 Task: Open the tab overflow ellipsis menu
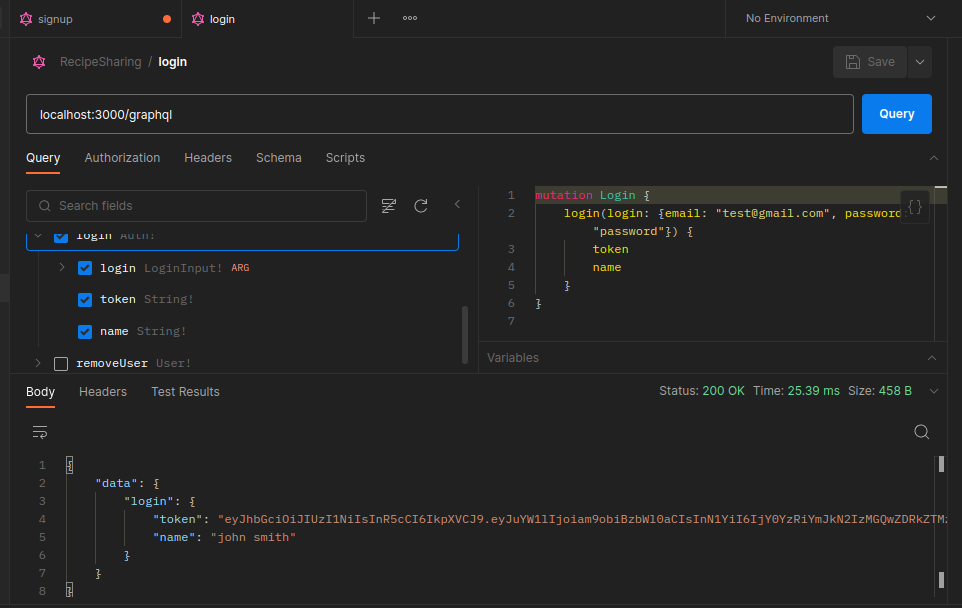410,18
